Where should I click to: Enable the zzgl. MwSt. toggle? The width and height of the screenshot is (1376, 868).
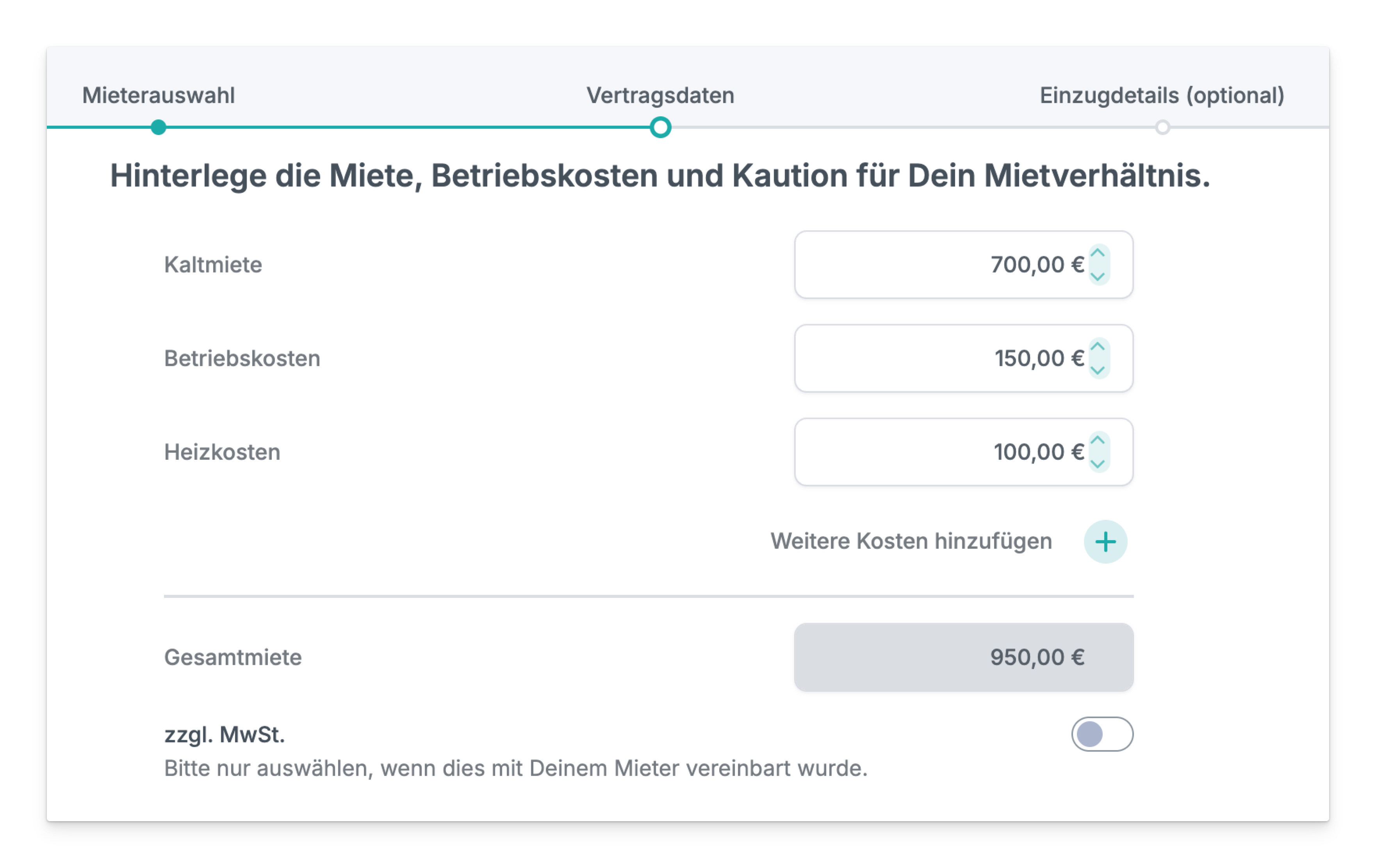click(x=1102, y=734)
